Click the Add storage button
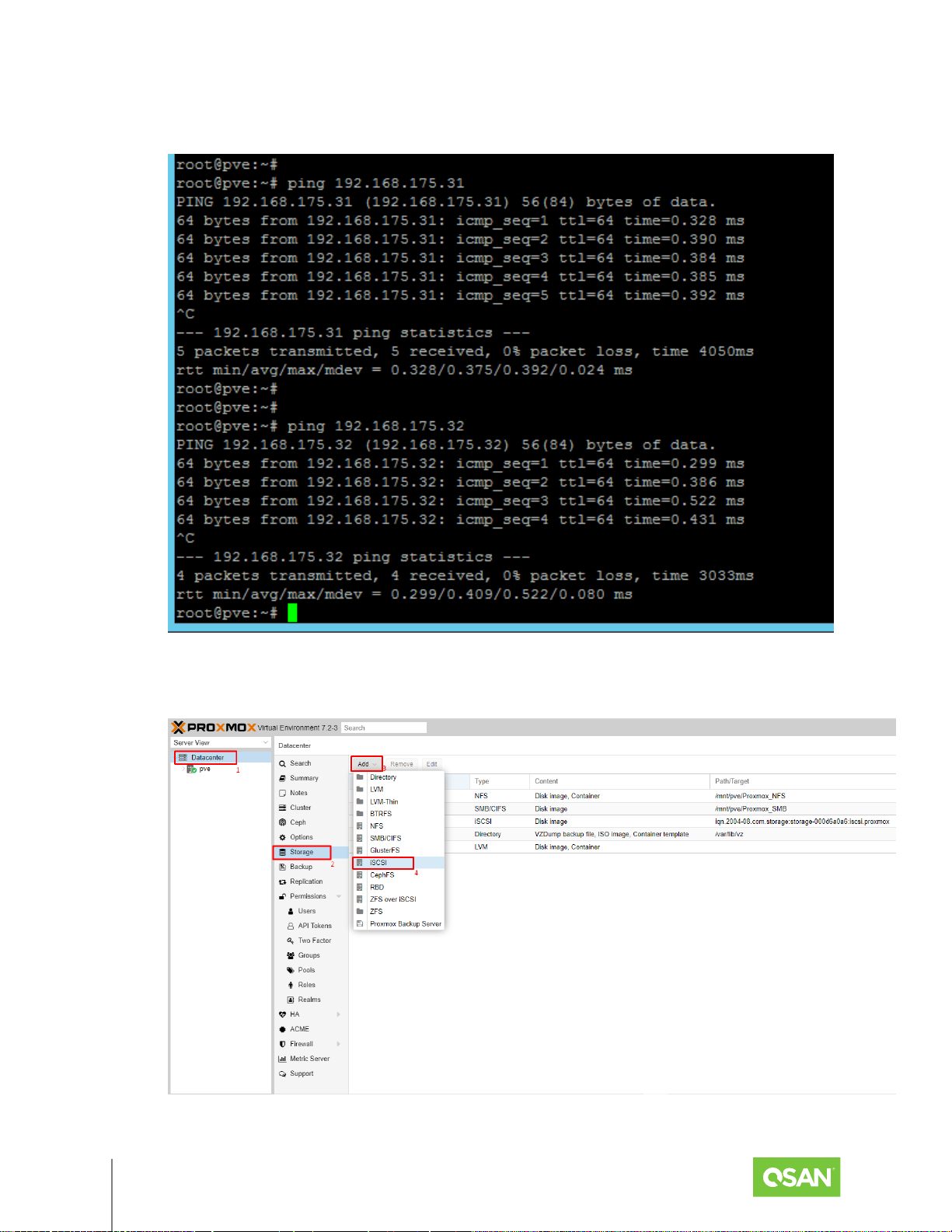 [366, 764]
